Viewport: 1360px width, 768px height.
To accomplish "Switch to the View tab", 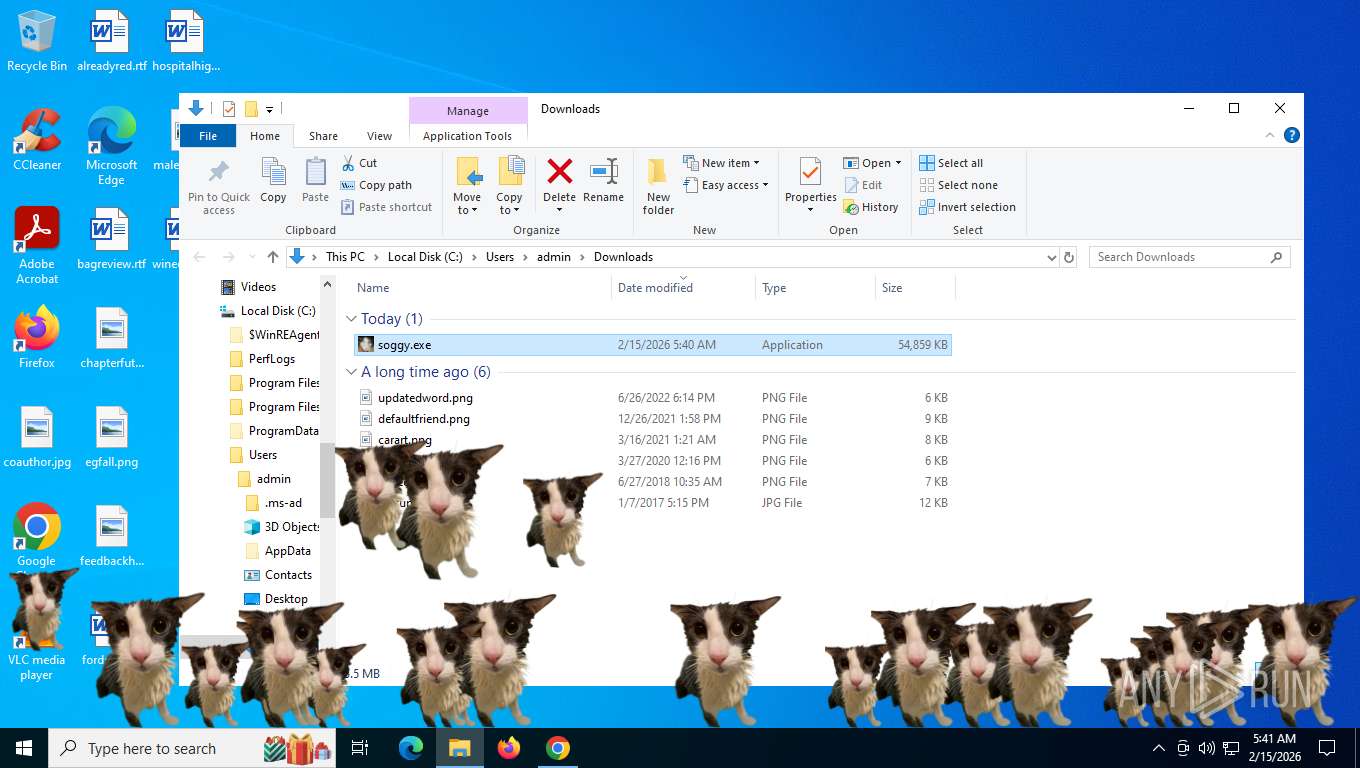I will (379, 136).
